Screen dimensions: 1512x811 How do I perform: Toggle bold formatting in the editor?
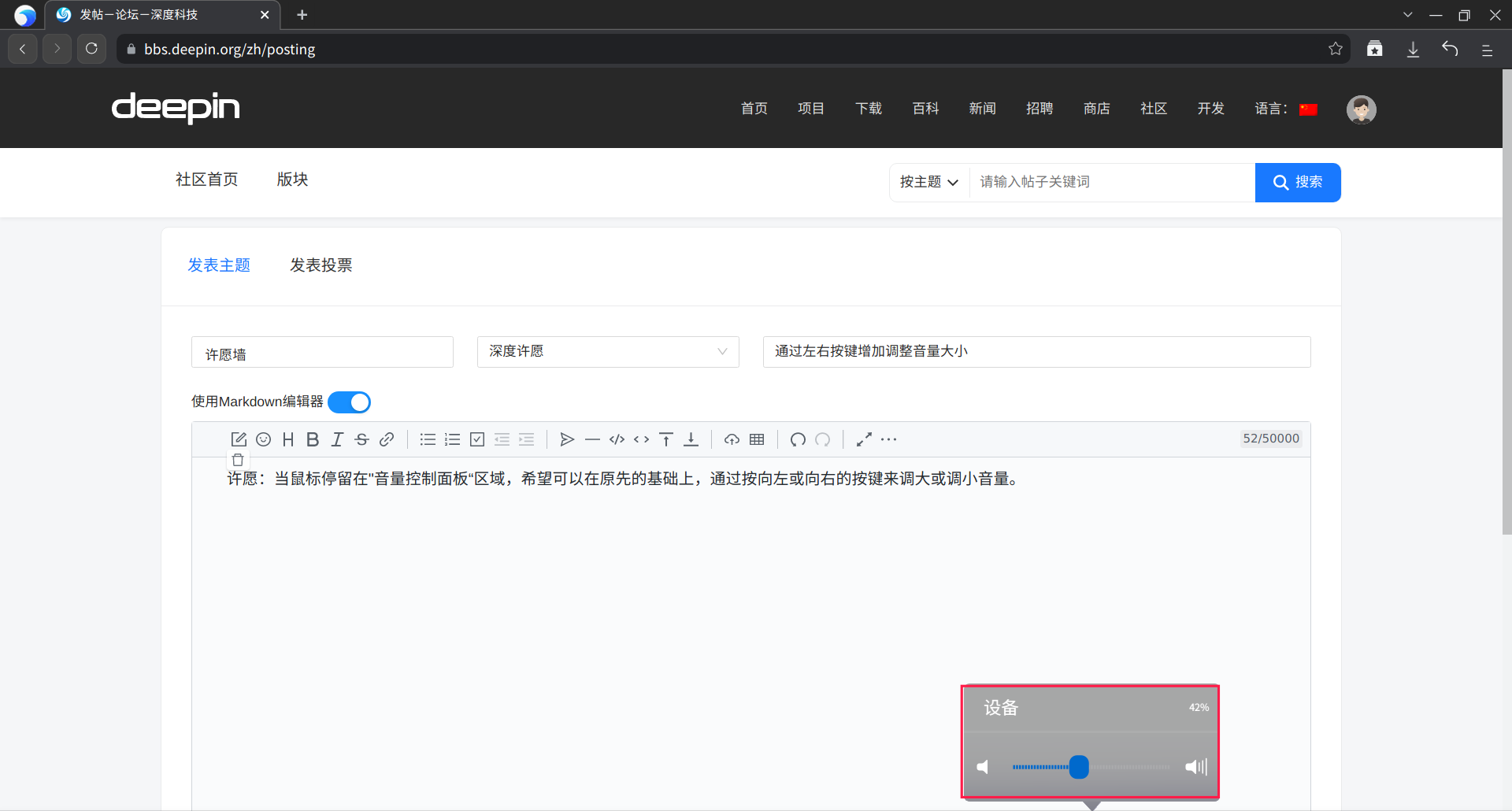pos(313,439)
